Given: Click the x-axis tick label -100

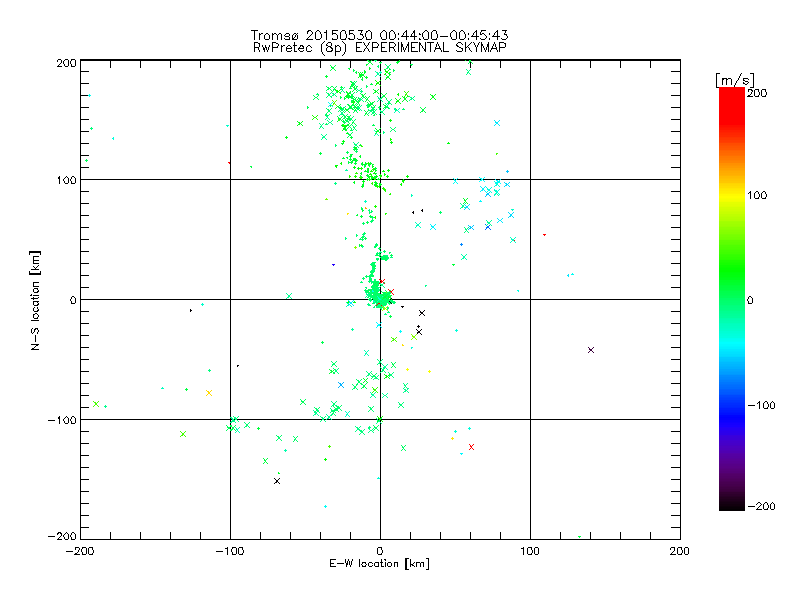Looking at the screenshot, I should pos(231,551).
